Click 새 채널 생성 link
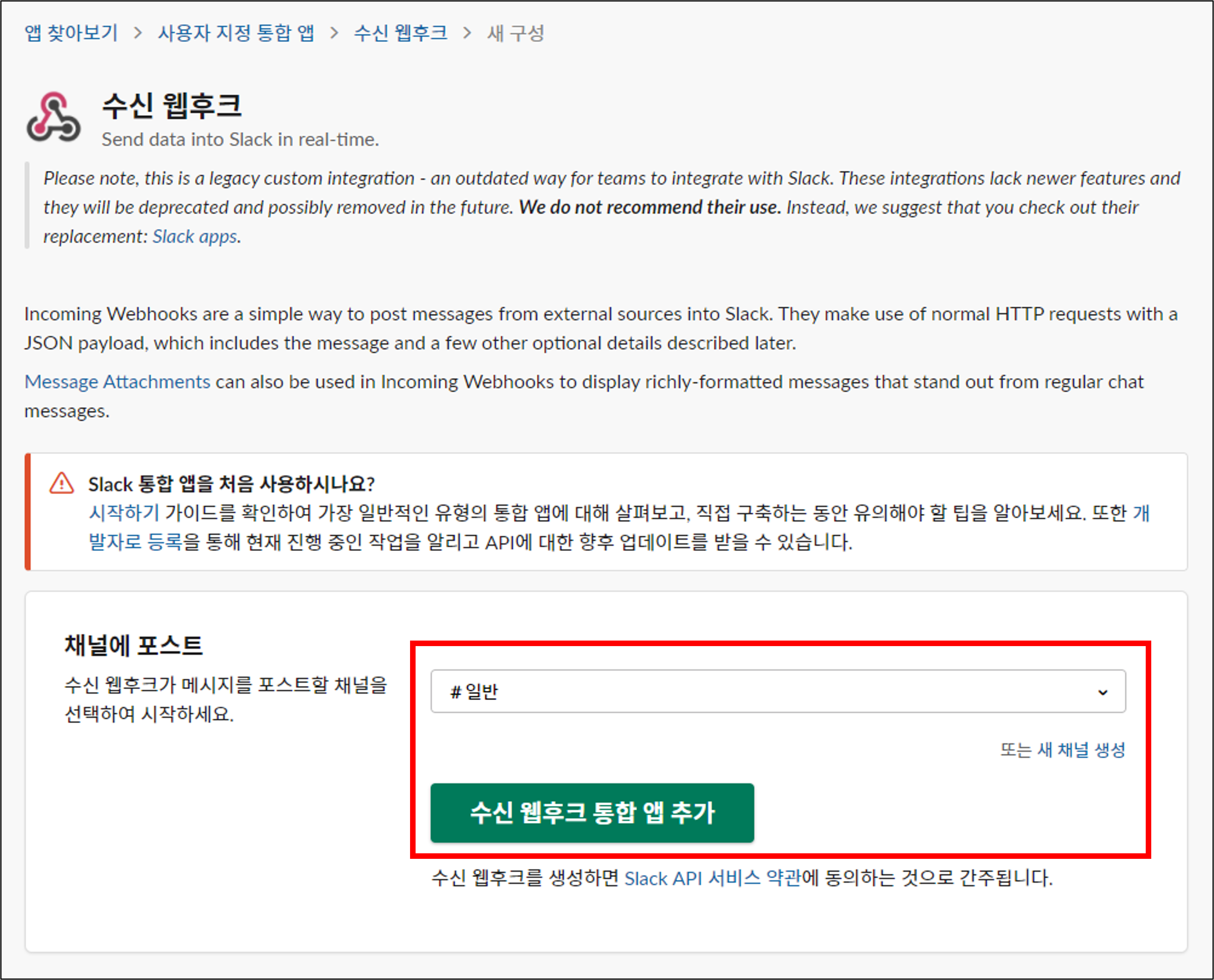1214x980 pixels. tap(1081, 750)
